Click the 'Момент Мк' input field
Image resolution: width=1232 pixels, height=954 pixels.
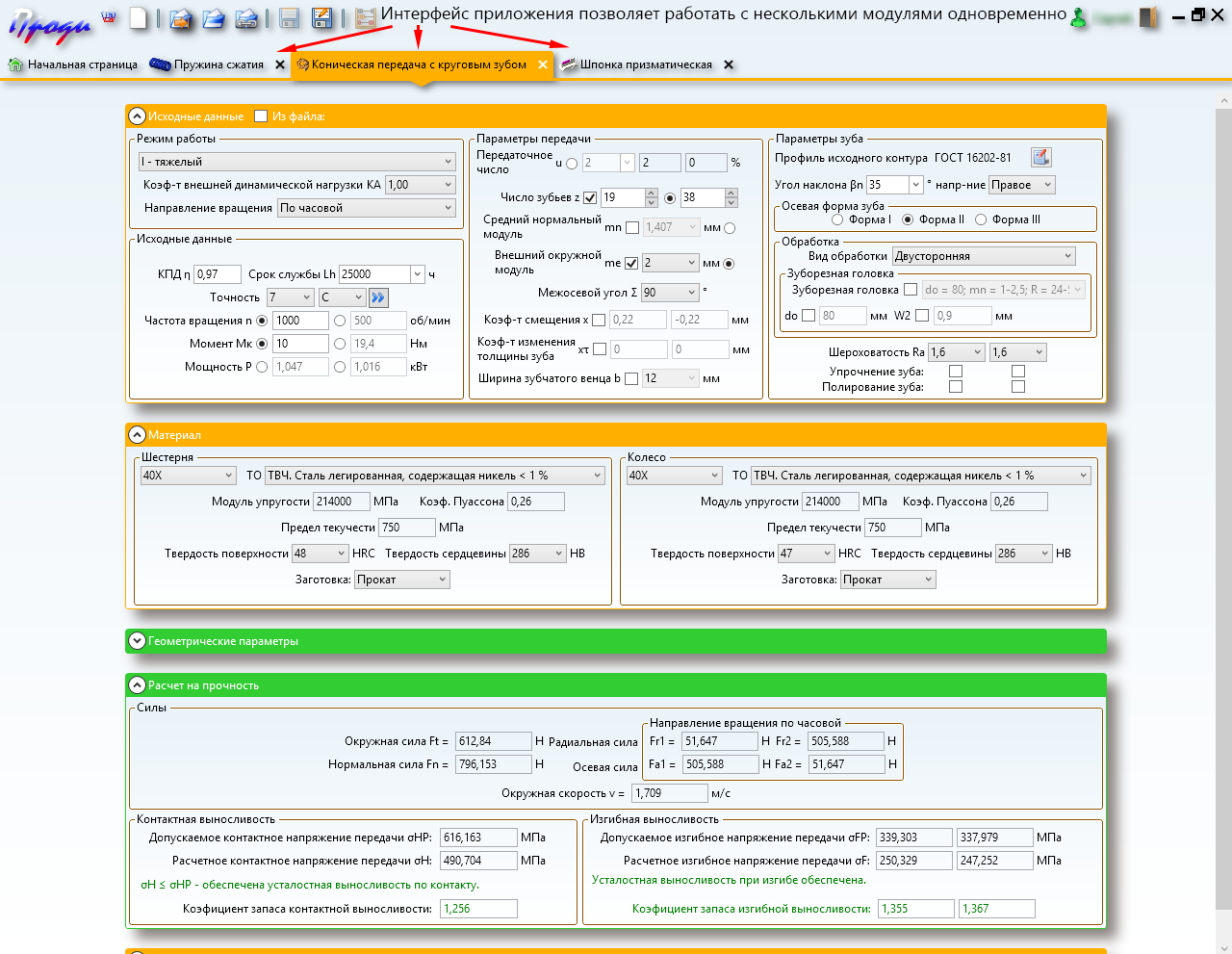point(300,344)
